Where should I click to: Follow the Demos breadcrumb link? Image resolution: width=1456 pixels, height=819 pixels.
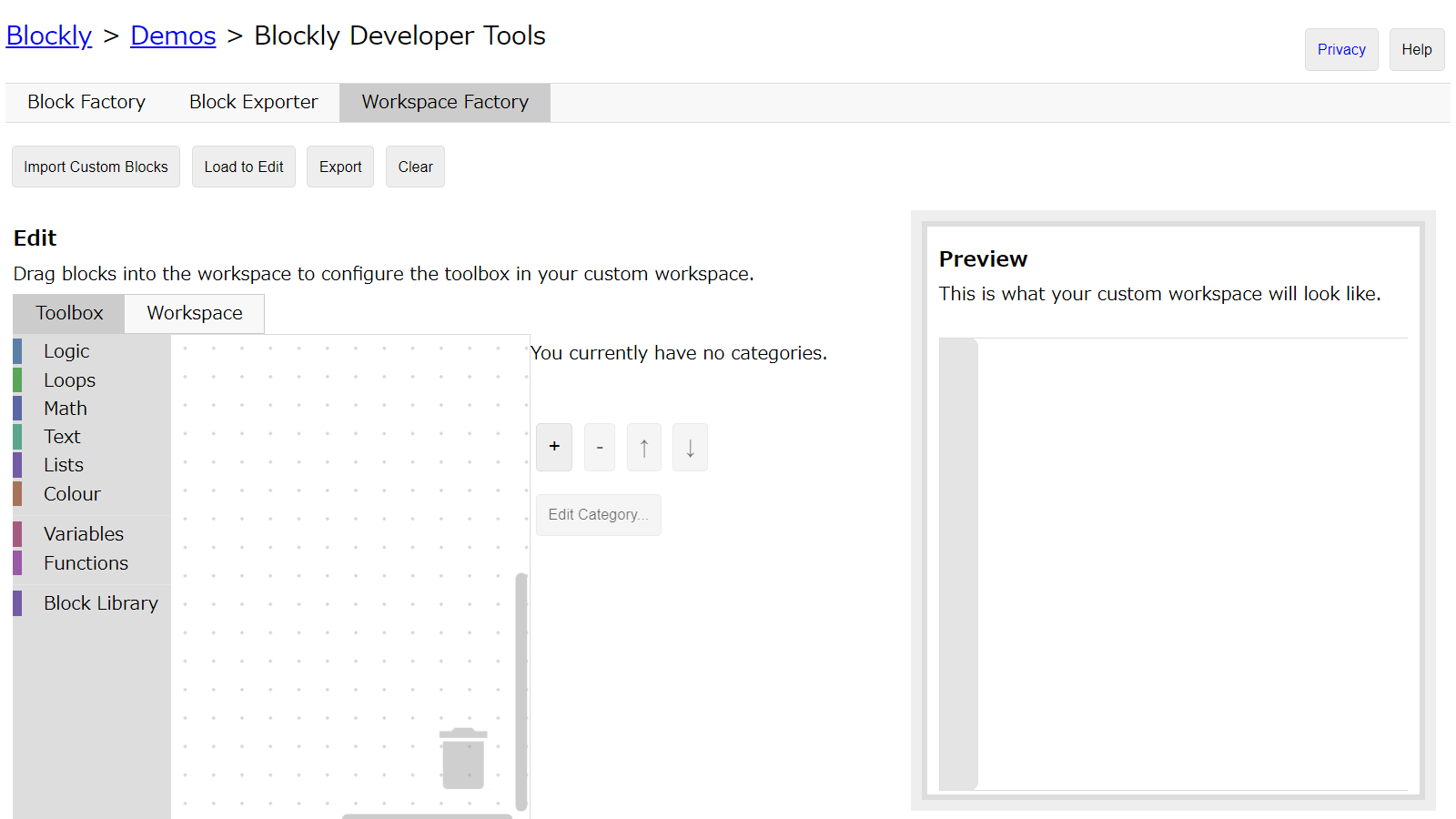click(173, 35)
